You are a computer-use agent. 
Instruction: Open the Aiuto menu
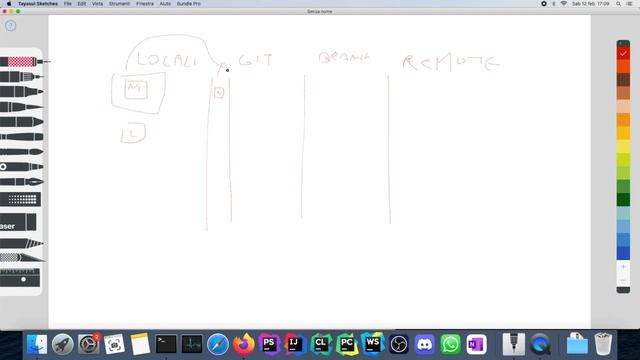tap(165, 4)
